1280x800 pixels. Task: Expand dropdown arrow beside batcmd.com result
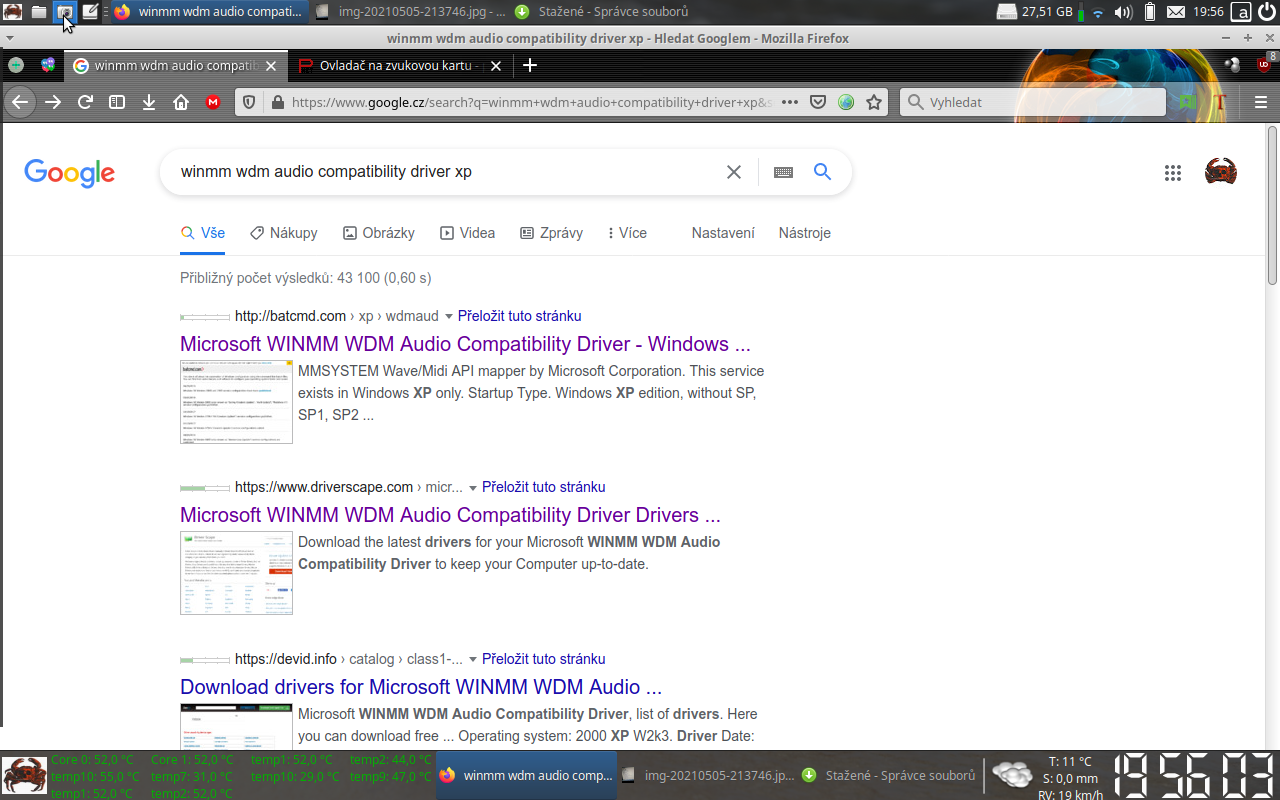[448, 316]
